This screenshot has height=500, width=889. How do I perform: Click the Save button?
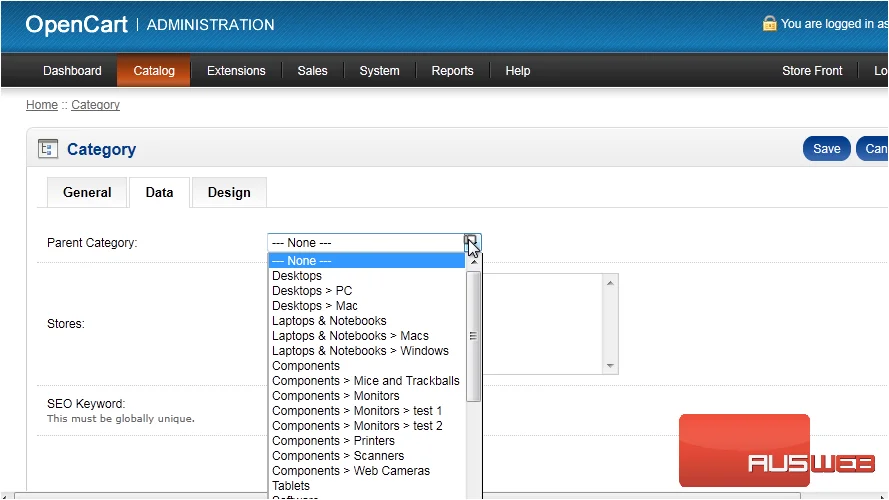pyautogui.click(x=827, y=149)
